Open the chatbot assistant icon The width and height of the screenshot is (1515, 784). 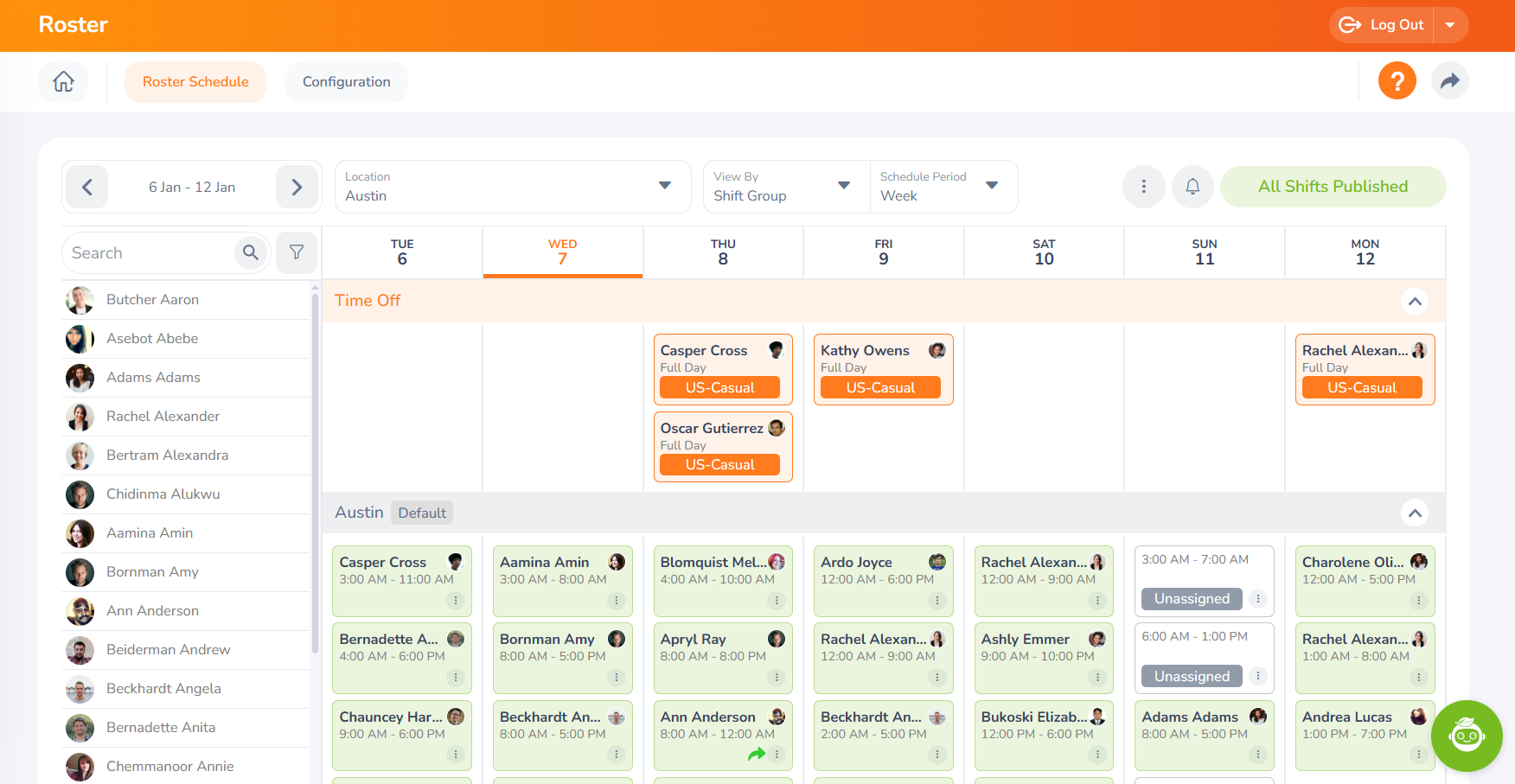[x=1466, y=736]
